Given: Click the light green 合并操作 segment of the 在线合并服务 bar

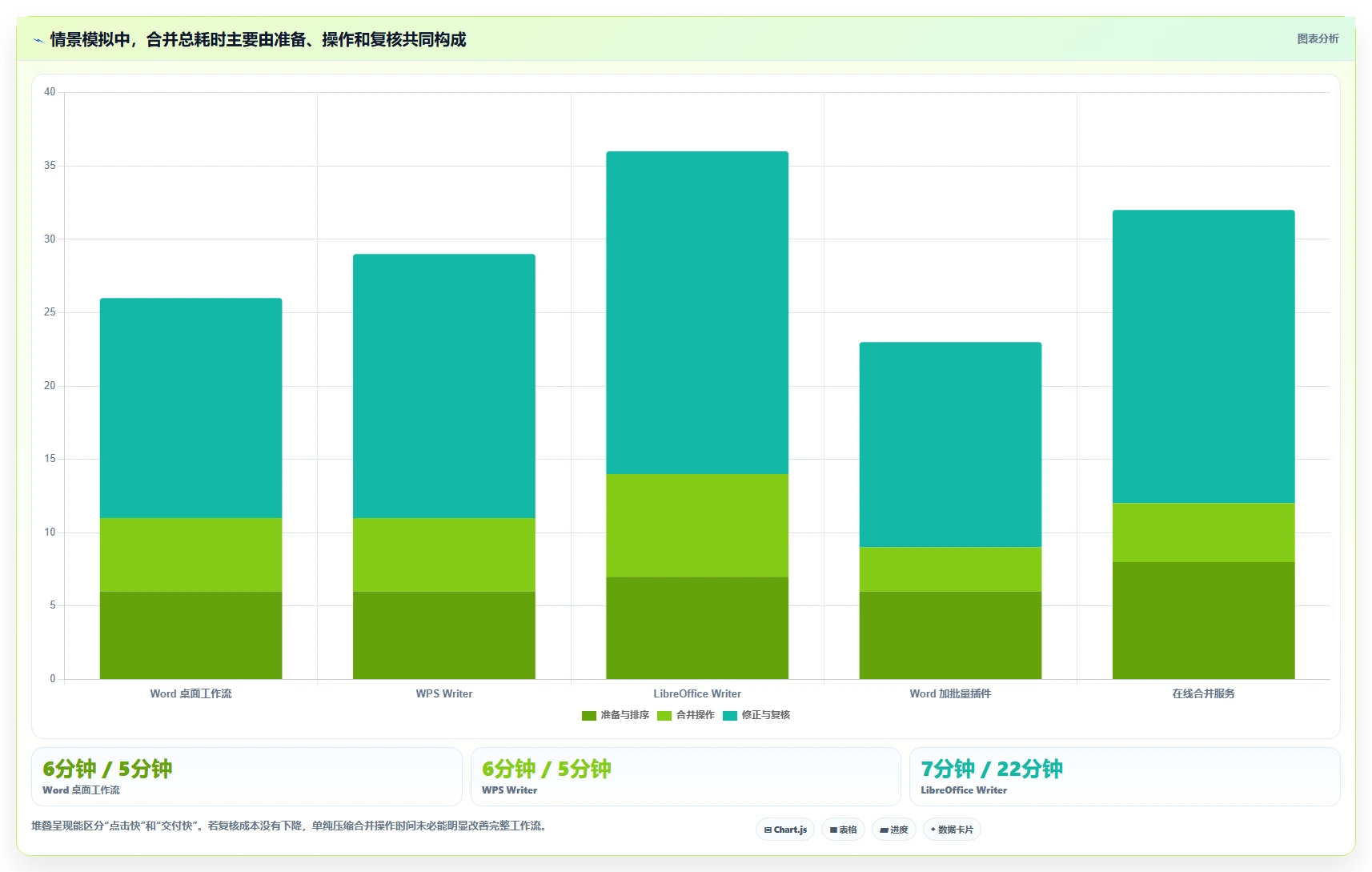Looking at the screenshot, I should coord(1203,532).
